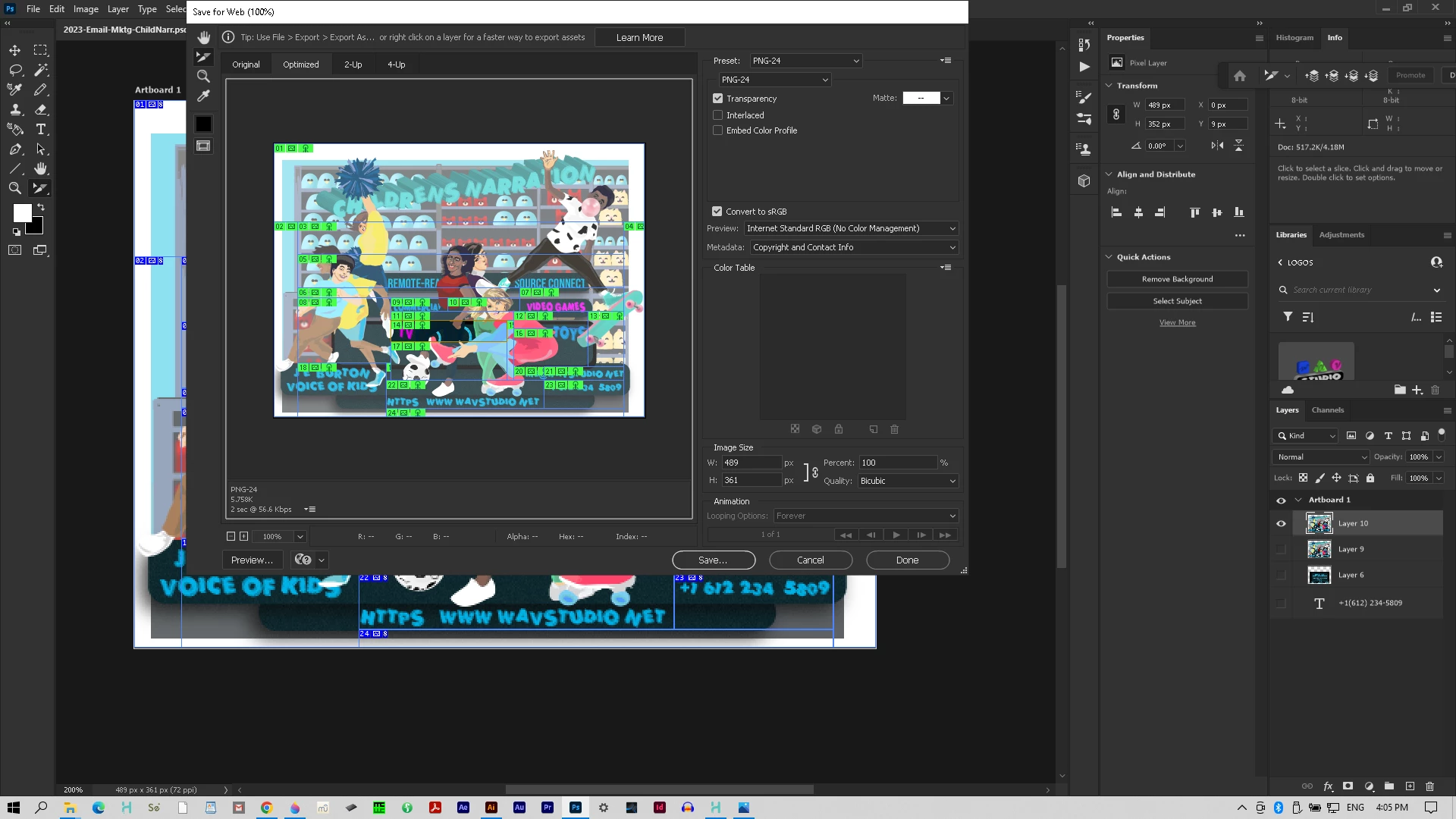
Task: Hide Layer 10 visibility eye
Action: click(1281, 523)
